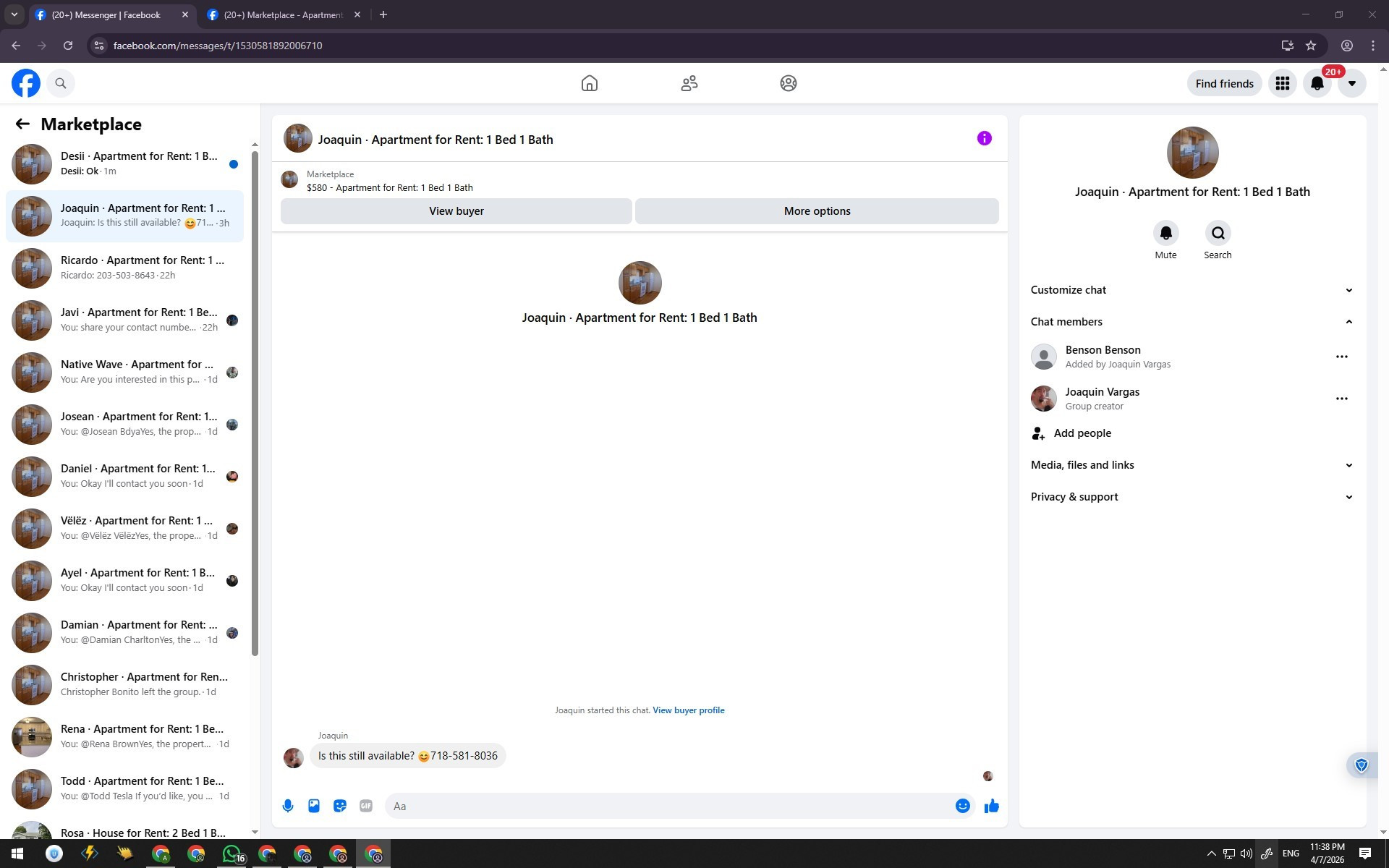This screenshot has width=1389, height=868.
Task: Click the Add people icon
Action: point(1038,433)
